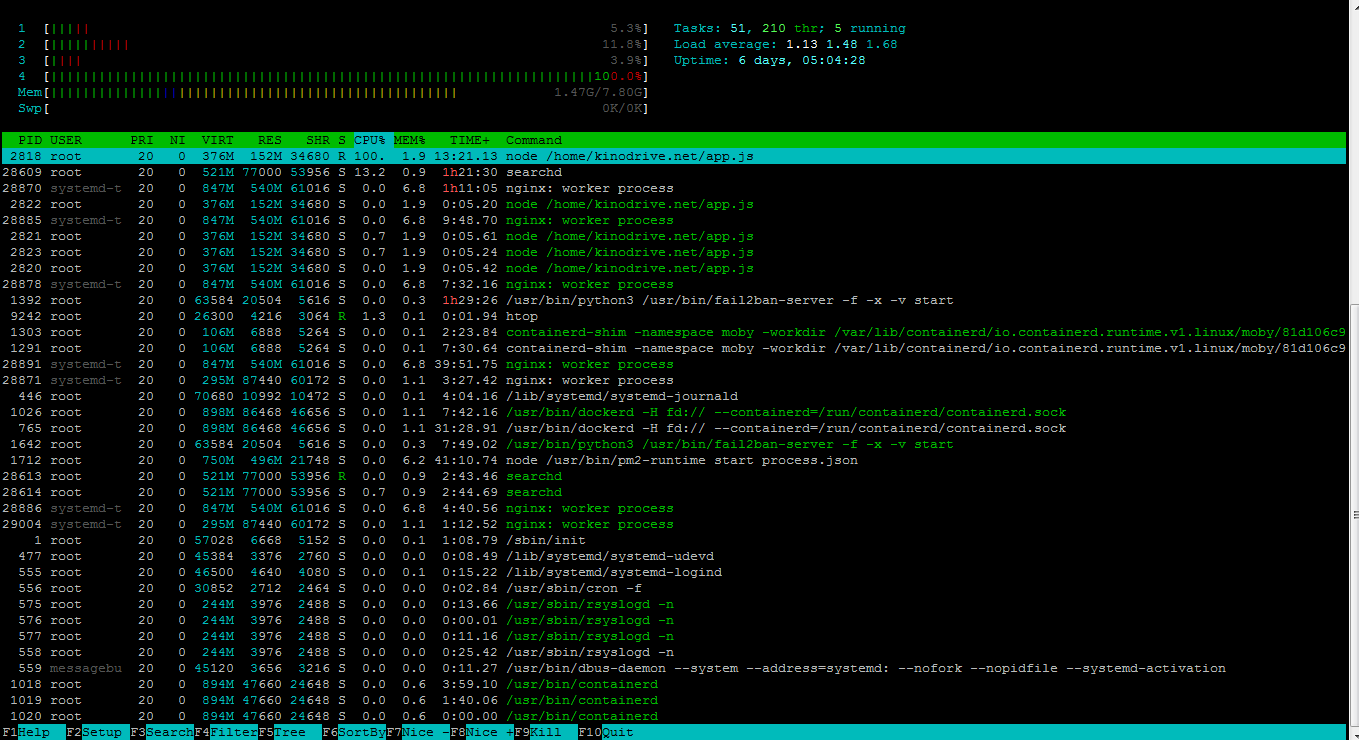Open the F6 SortBy menu

[x=354, y=732]
